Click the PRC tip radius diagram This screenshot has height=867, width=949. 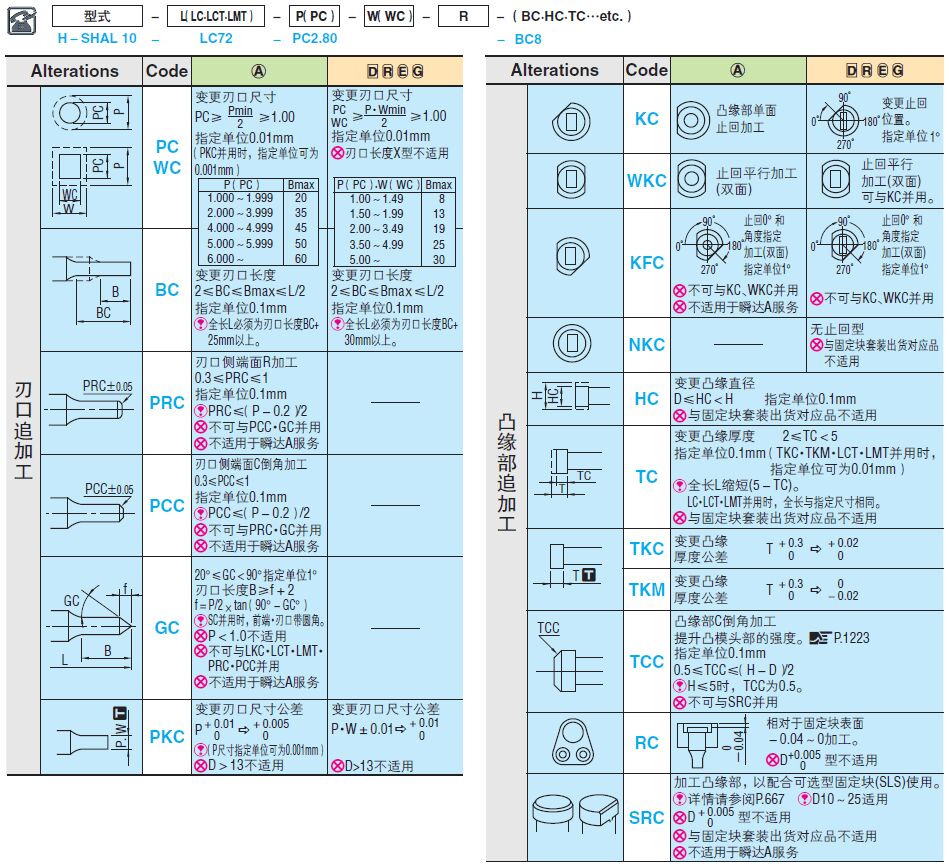pyautogui.click(x=90, y=403)
